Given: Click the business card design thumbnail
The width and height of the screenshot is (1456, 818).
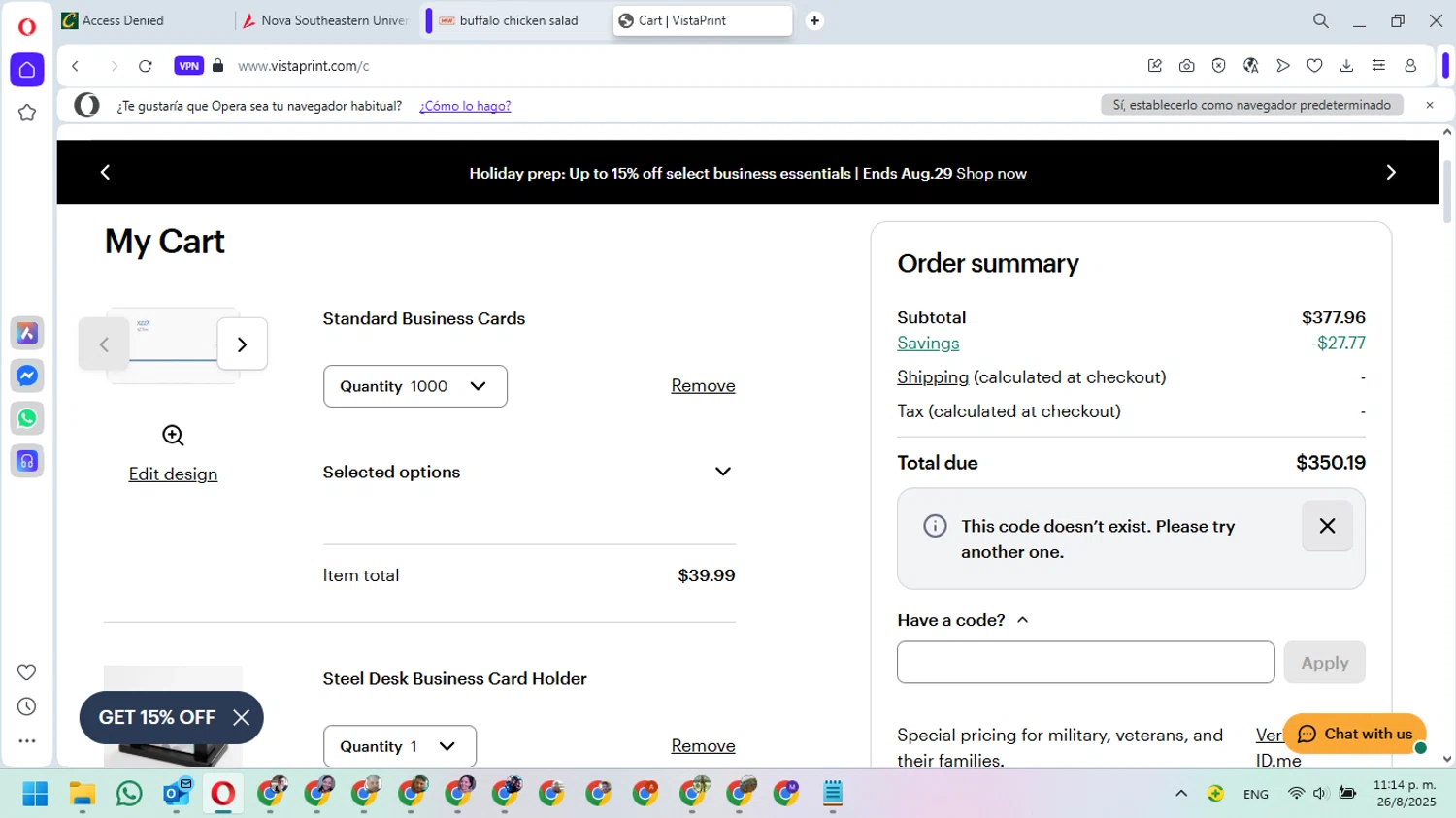Looking at the screenshot, I should click(x=173, y=344).
